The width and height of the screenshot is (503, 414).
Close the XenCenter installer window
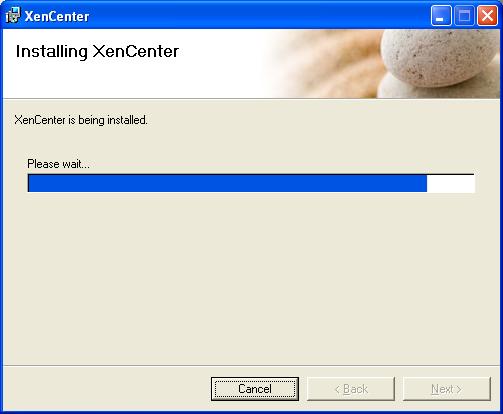click(487, 16)
